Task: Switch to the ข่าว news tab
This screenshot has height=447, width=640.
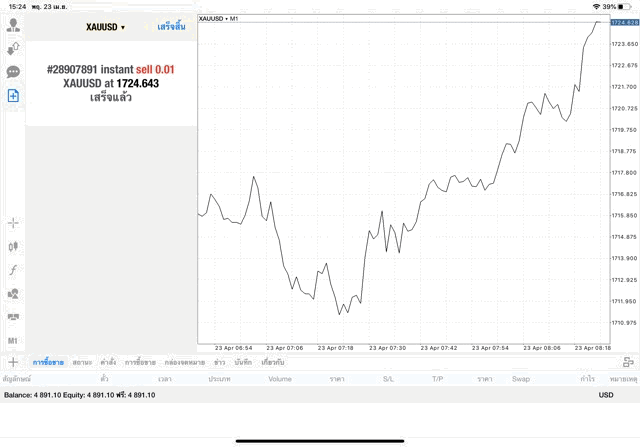Action: tap(220, 362)
